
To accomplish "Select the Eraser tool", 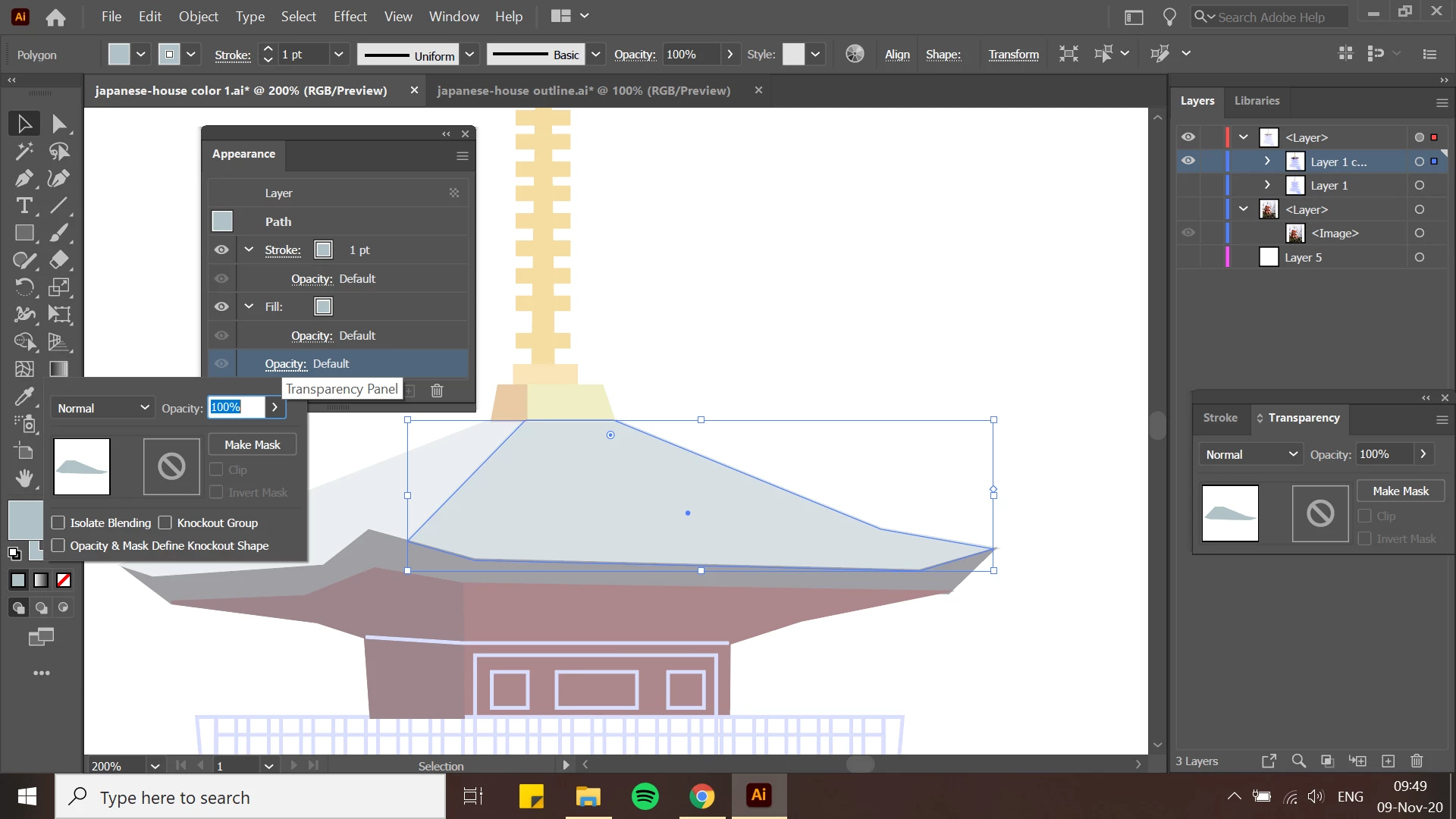I will coord(59,260).
